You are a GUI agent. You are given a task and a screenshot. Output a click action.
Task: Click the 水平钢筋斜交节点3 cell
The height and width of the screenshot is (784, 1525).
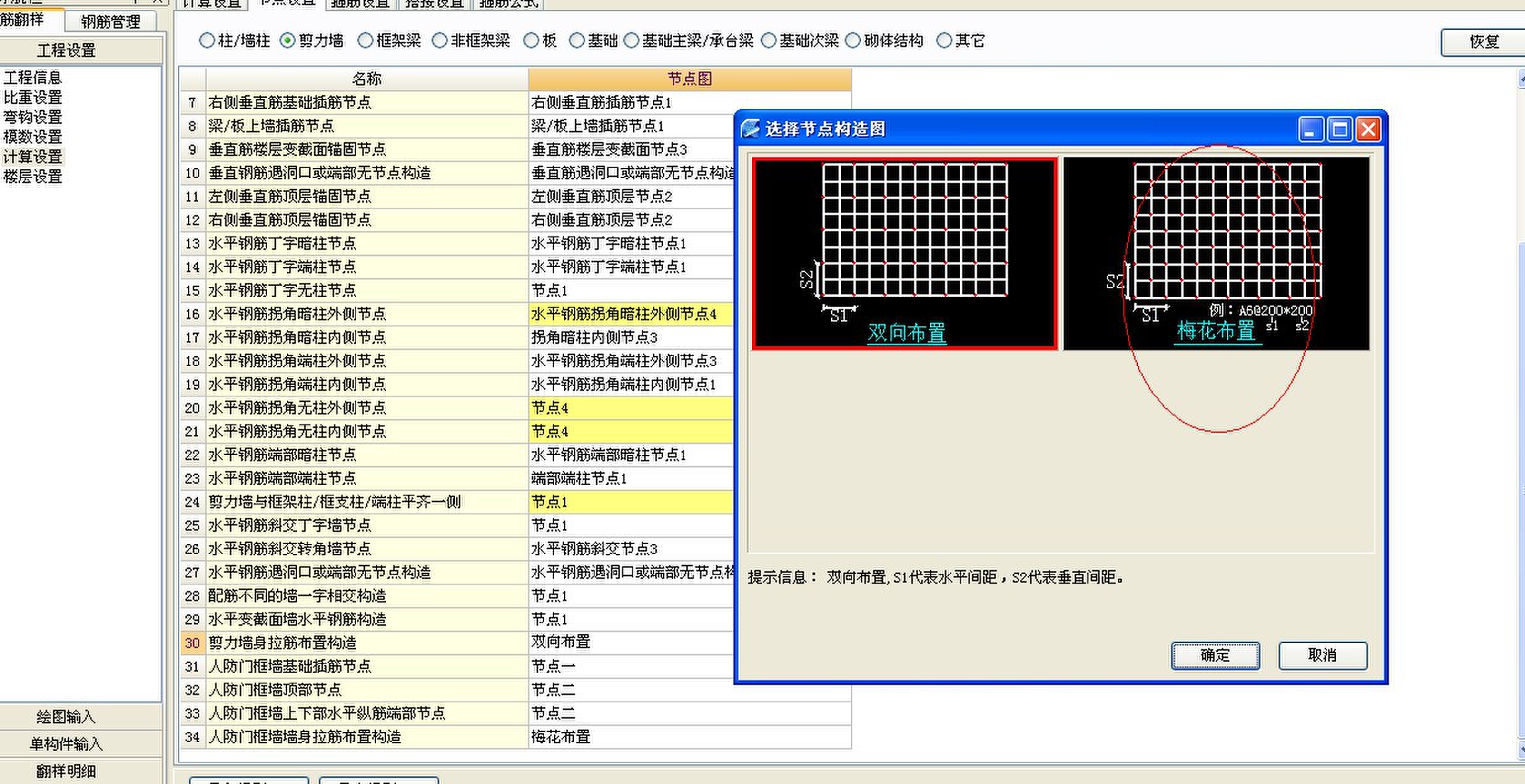631,549
